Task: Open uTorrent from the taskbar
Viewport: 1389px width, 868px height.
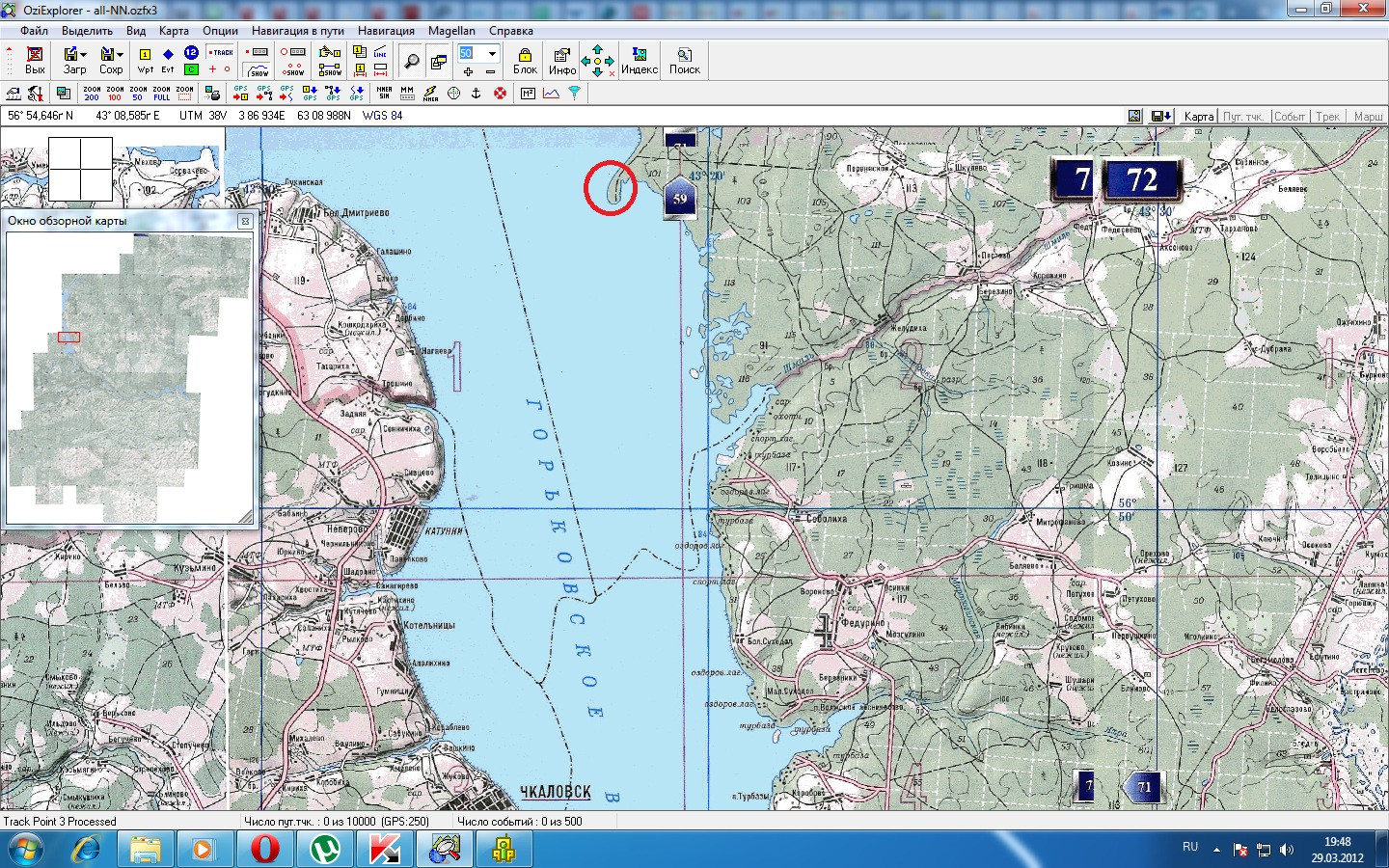Action: (x=325, y=849)
